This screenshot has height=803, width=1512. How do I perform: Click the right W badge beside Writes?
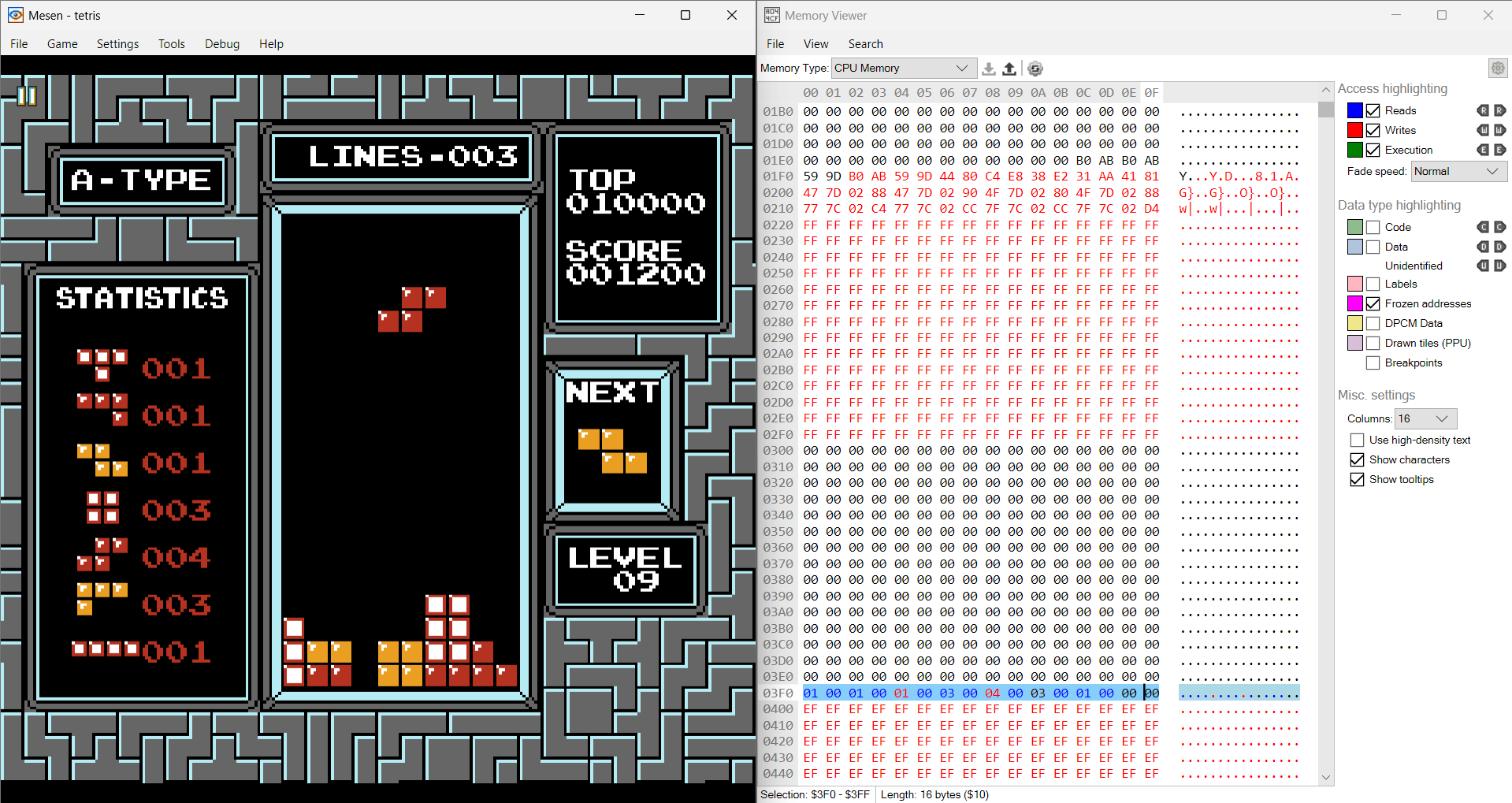click(1499, 130)
